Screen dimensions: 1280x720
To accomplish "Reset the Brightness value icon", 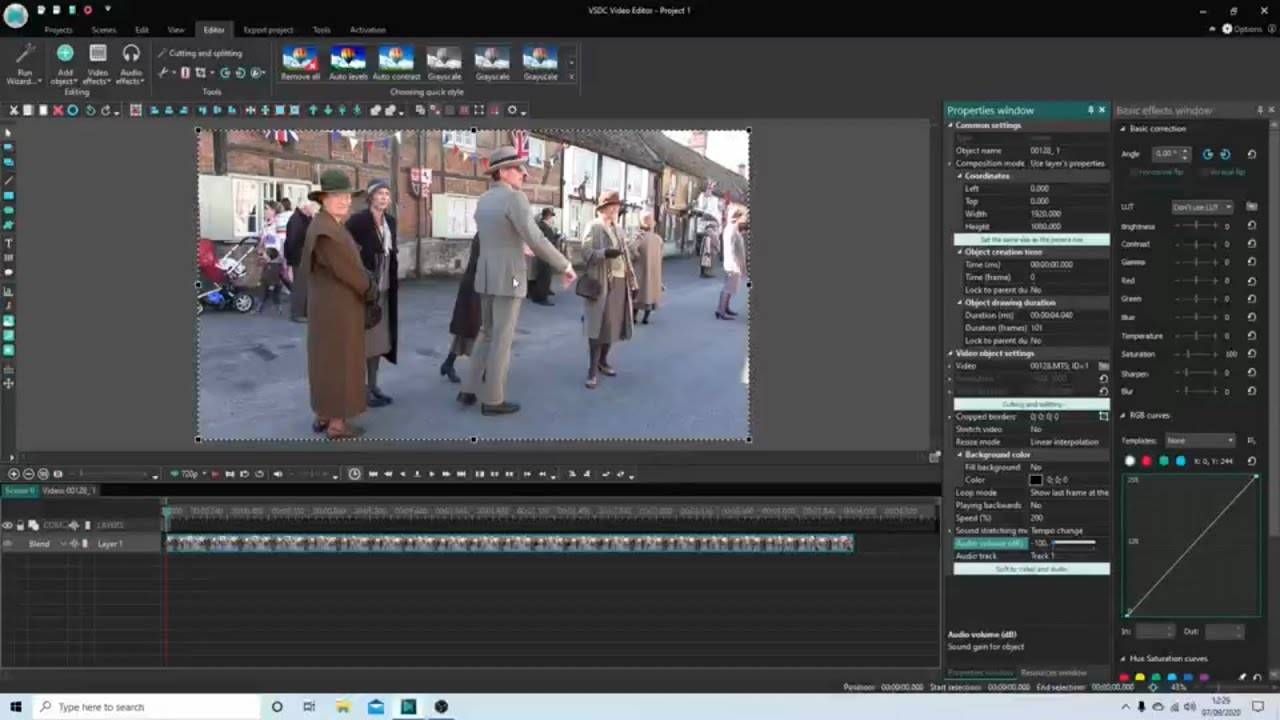I will pyautogui.click(x=1252, y=227).
